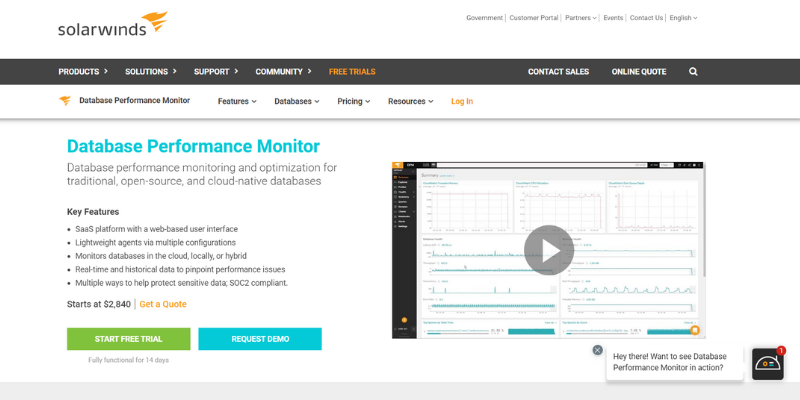This screenshot has height=400, width=800.
Task: Click the orange Database Performance Monitor product icon
Action: point(65,101)
